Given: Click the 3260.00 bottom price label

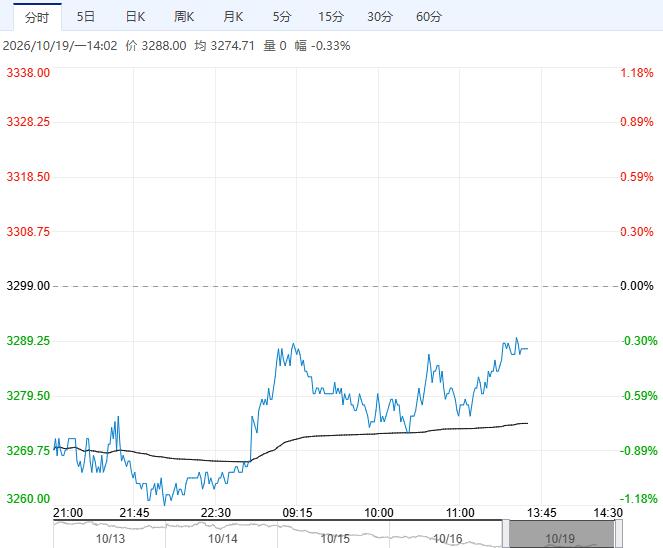Looking at the screenshot, I should coord(28,499).
